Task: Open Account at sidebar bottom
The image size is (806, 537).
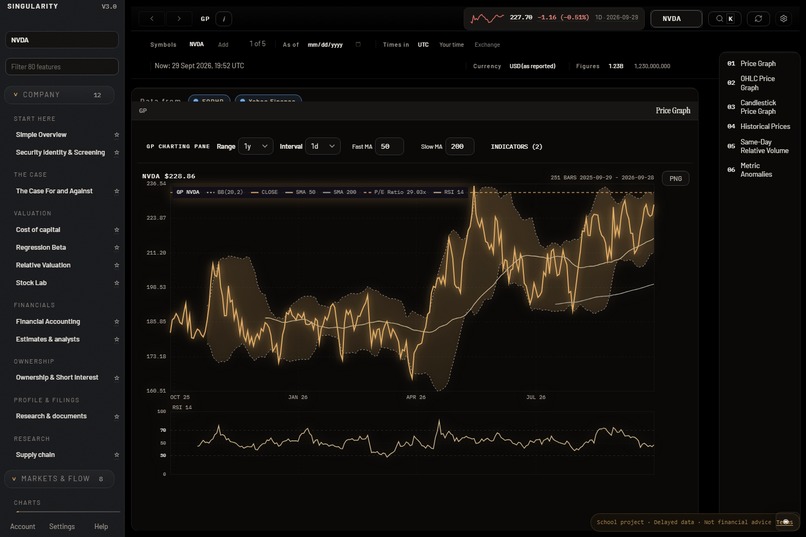Action: [x=23, y=527]
